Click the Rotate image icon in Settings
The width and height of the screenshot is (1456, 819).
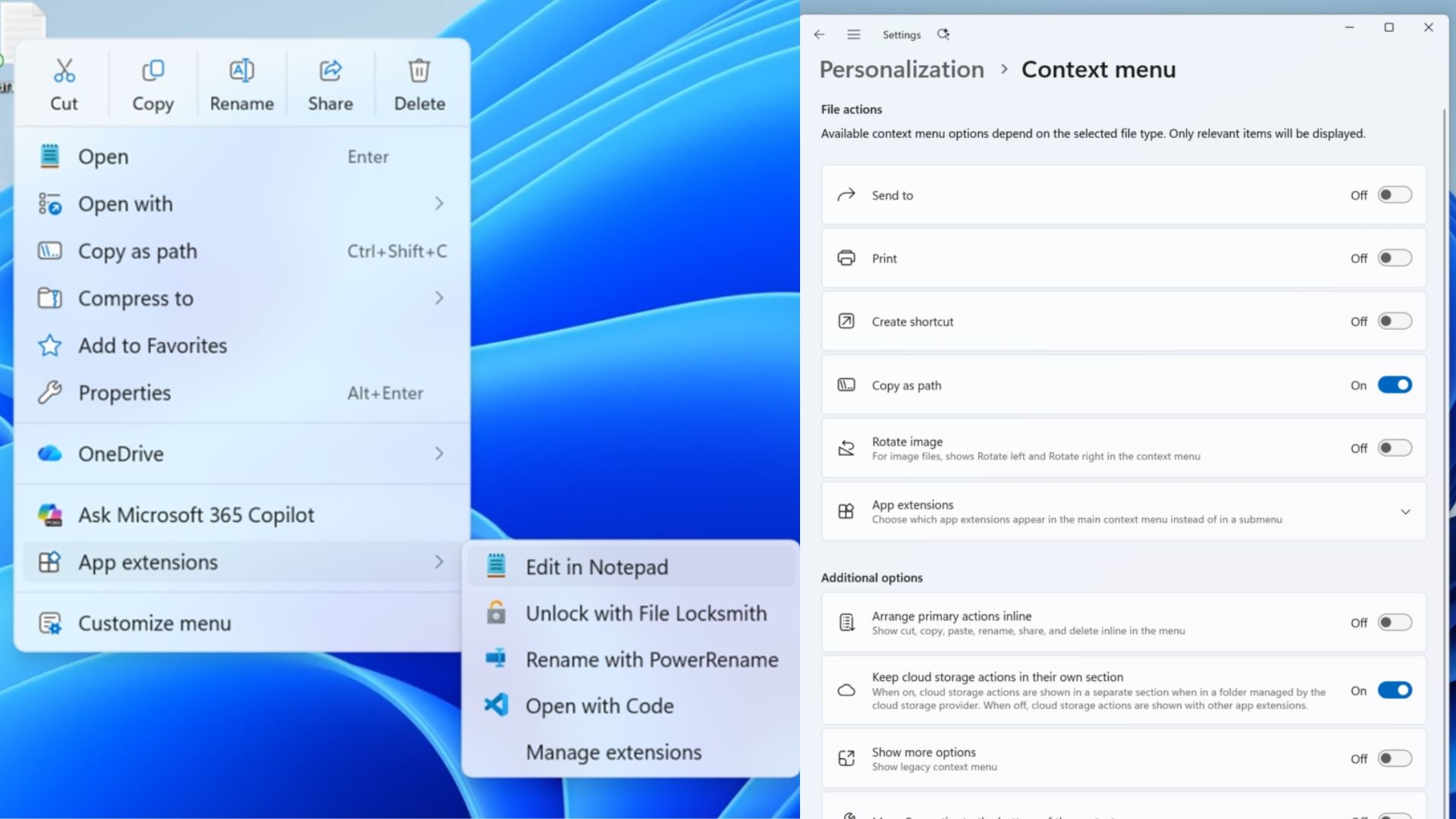click(x=846, y=448)
